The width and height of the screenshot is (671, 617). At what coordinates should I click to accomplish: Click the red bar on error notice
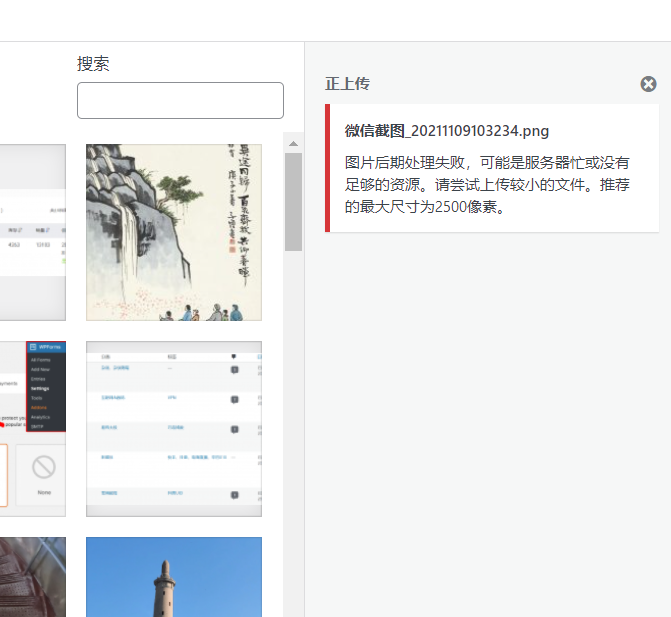(327, 168)
